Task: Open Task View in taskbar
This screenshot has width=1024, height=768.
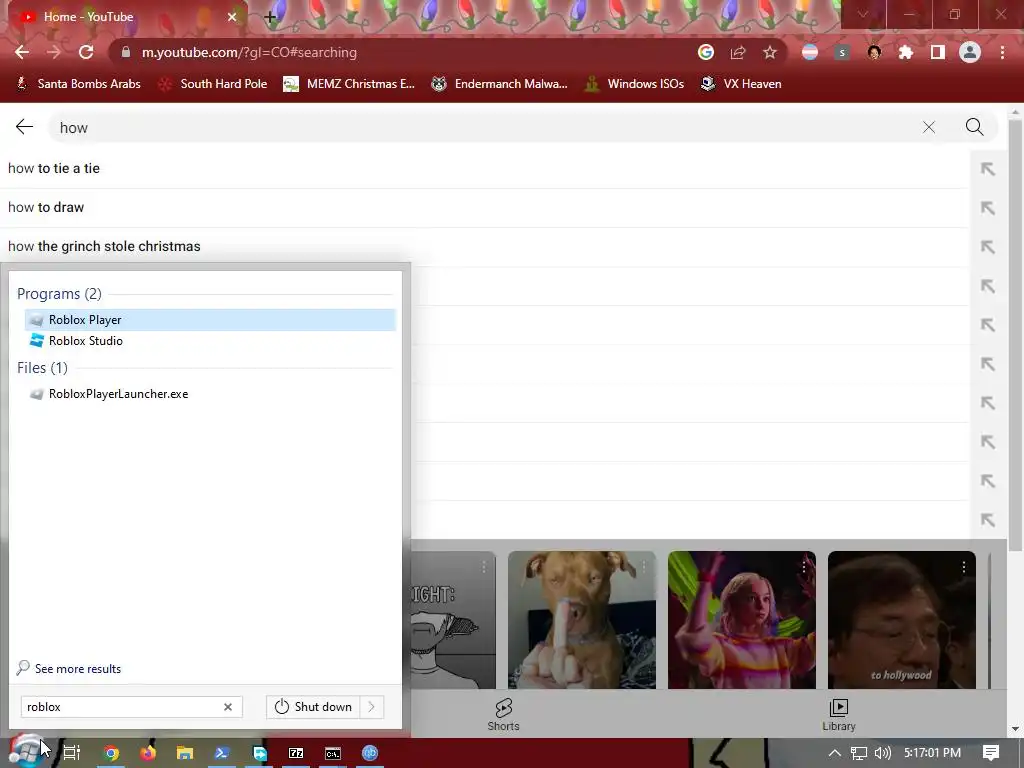Action: point(72,753)
